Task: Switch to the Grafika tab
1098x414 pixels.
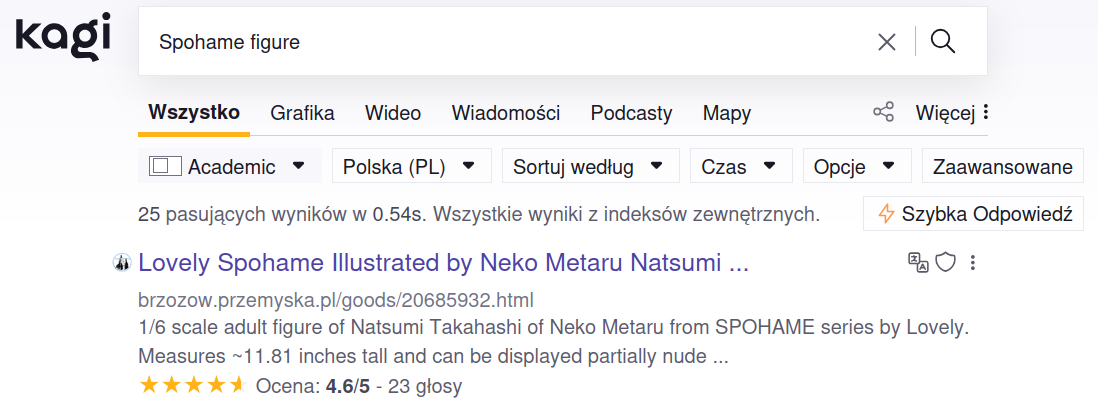Action: tap(302, 113)
